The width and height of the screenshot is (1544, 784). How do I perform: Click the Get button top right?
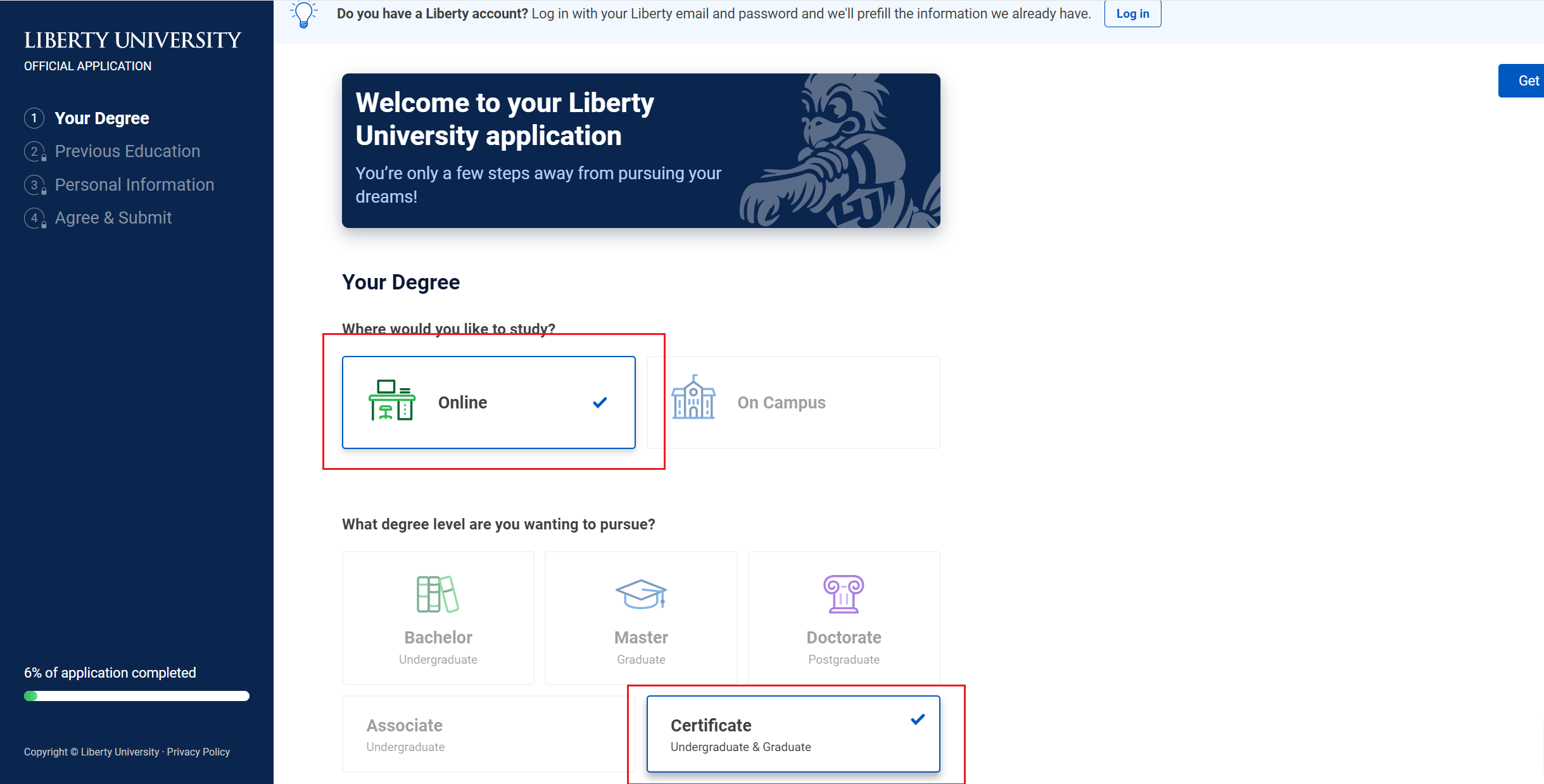(1525, 80)
